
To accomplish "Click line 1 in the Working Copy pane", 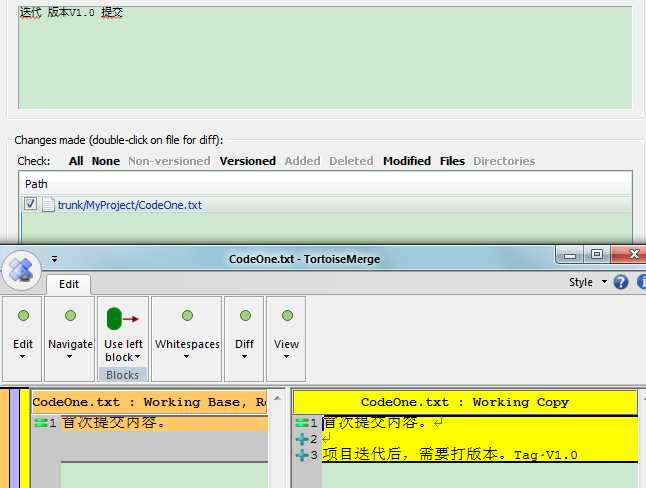I will 479,423.
